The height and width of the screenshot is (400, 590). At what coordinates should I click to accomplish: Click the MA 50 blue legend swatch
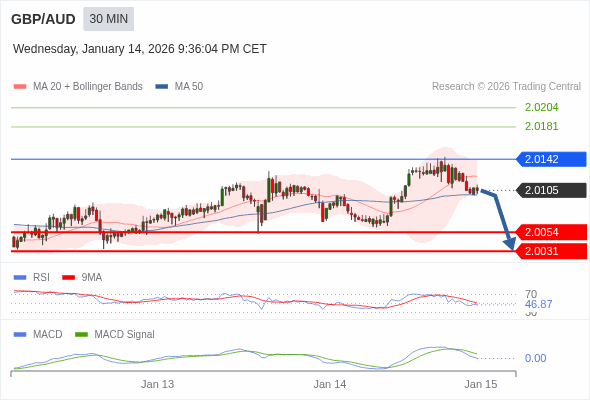162,87
